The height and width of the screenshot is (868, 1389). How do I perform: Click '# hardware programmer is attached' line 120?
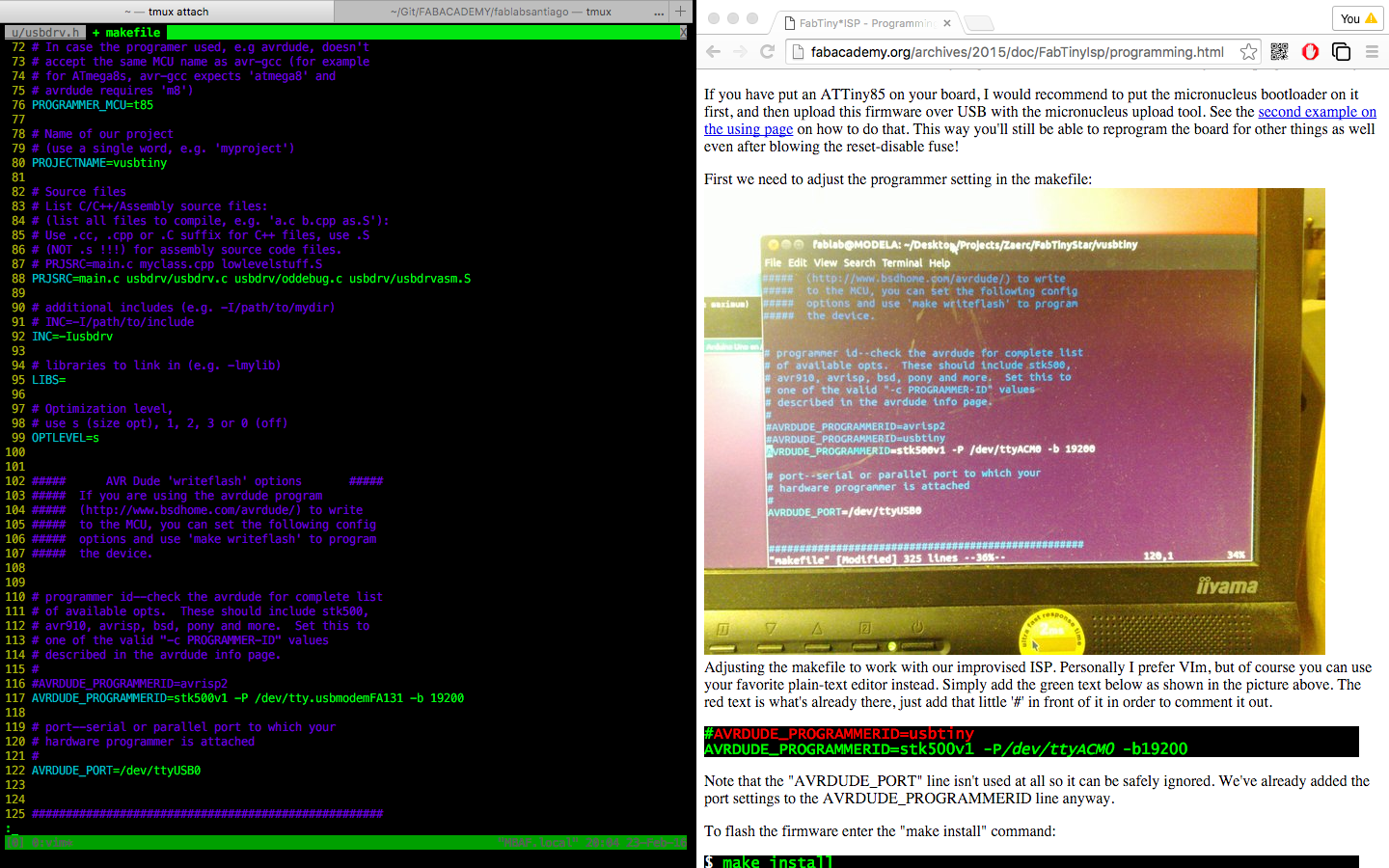click(x=144, y=742)
